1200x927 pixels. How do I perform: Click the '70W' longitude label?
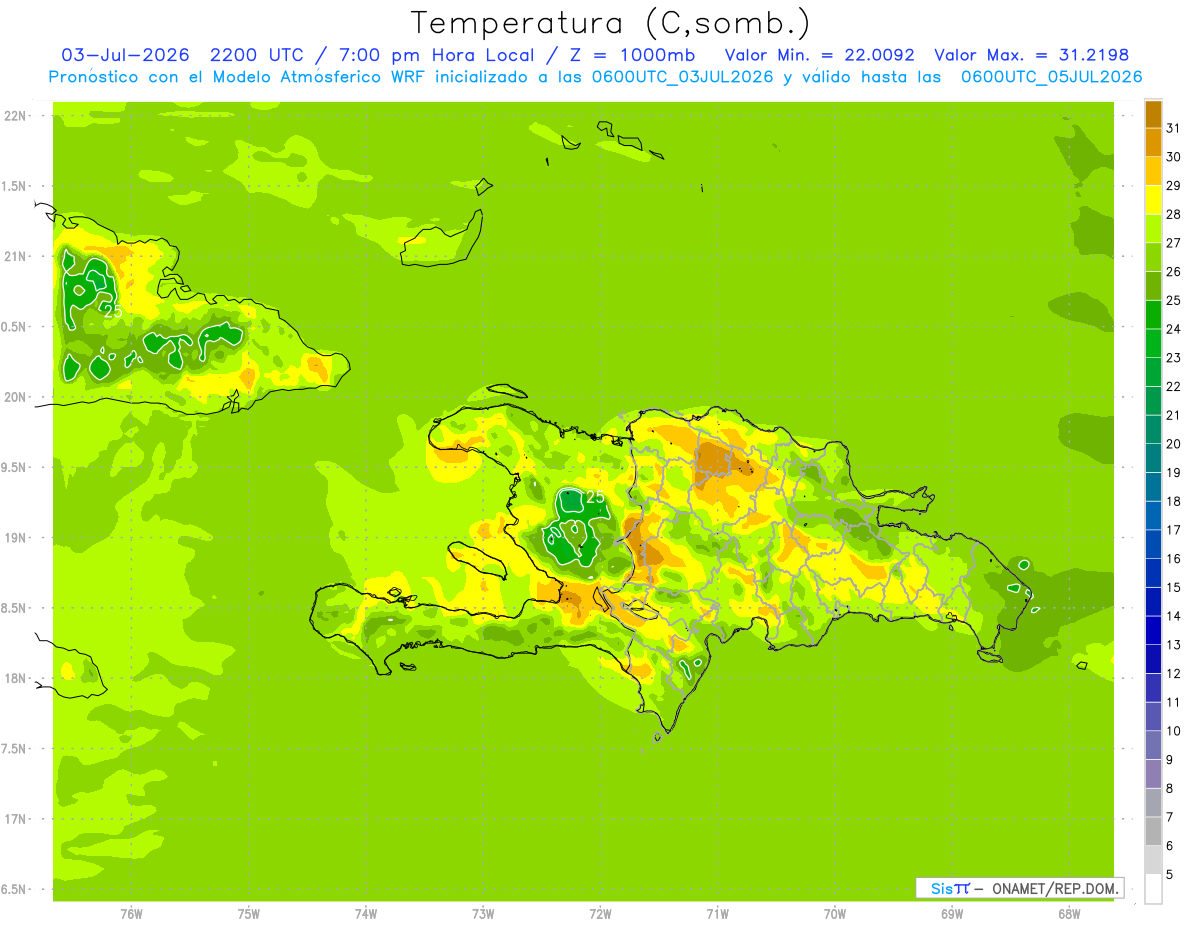835,914
